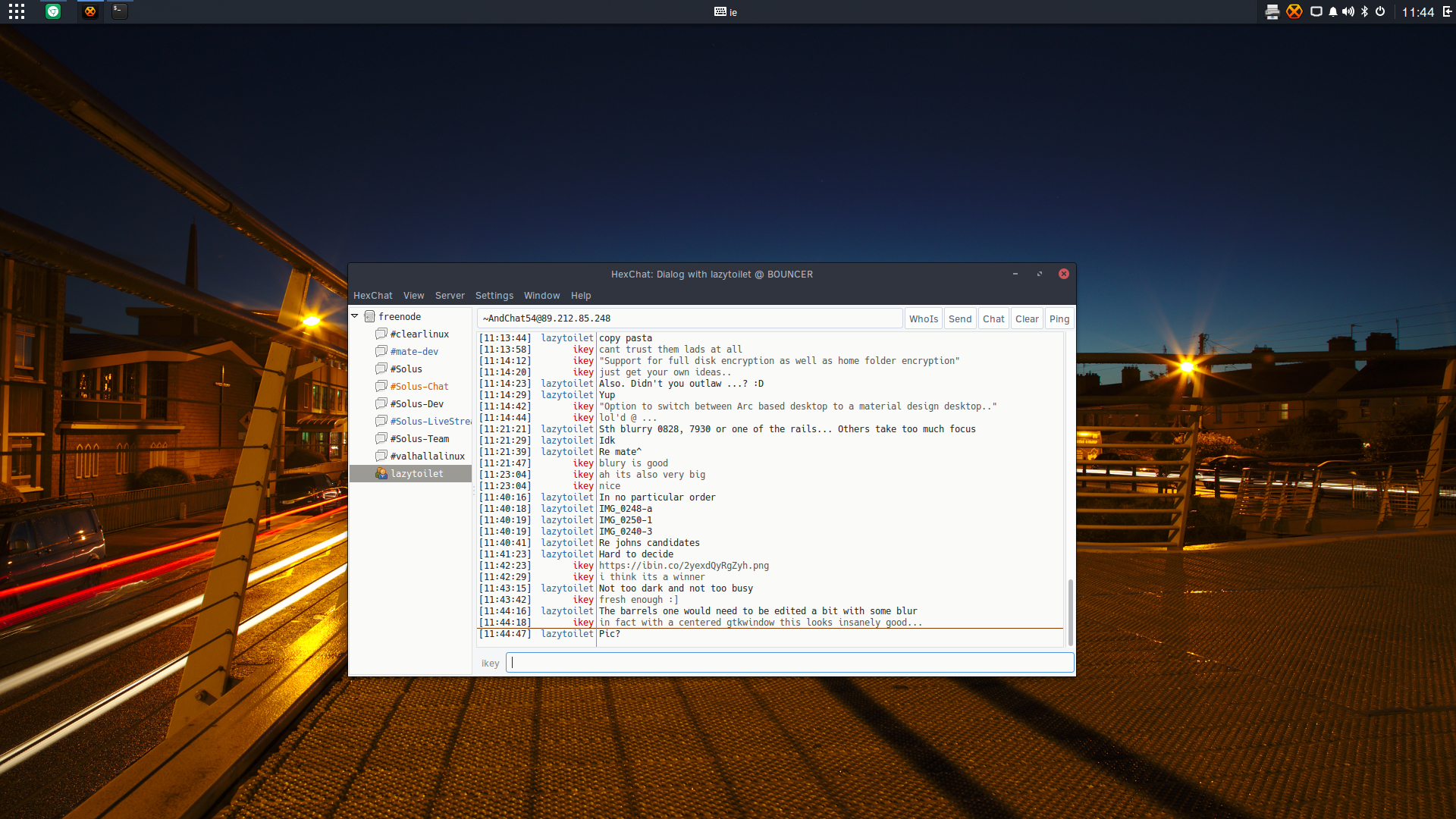Click the HexChat system tray icon
This screenshot has width=1456, height=819.
point(1294,11)
